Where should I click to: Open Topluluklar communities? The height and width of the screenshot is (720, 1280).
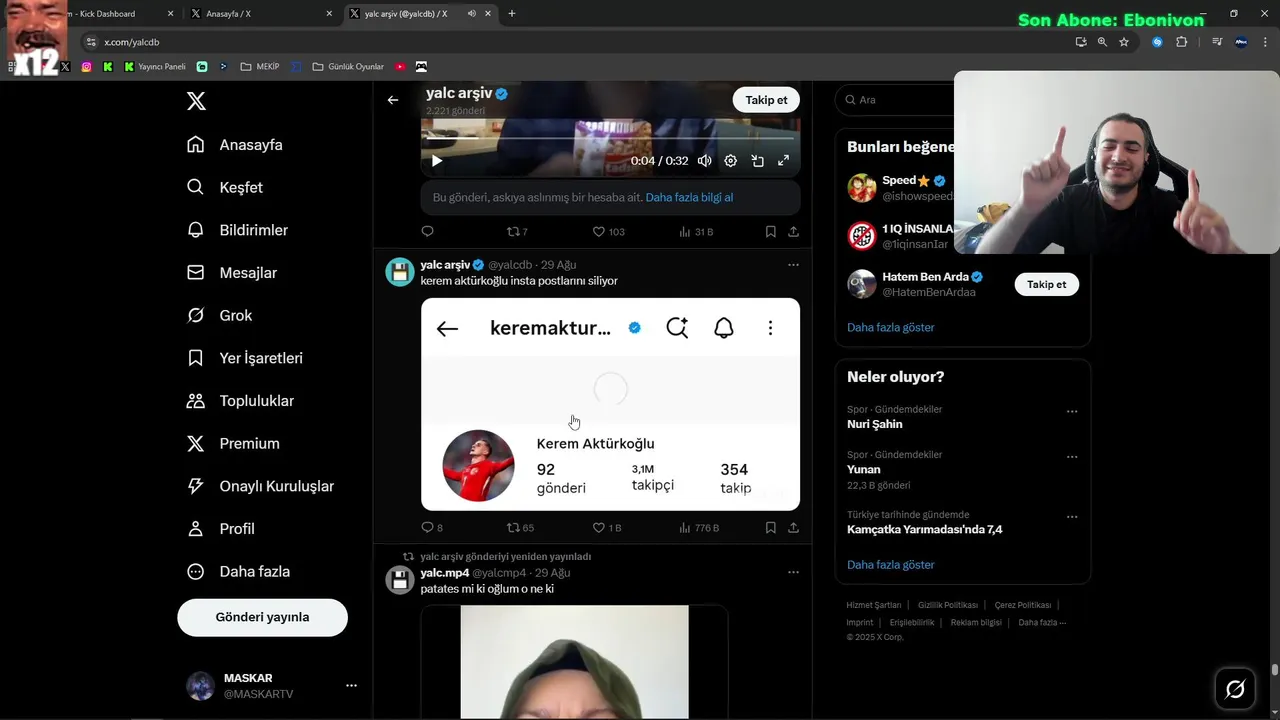240,401
